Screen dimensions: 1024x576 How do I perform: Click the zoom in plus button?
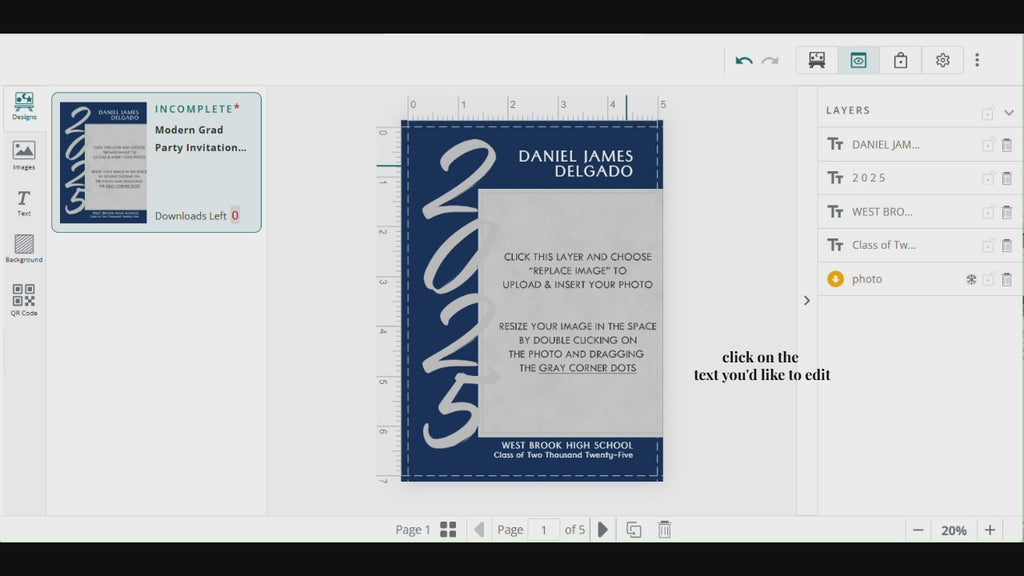pyautogui.click(x=990, y=530)
